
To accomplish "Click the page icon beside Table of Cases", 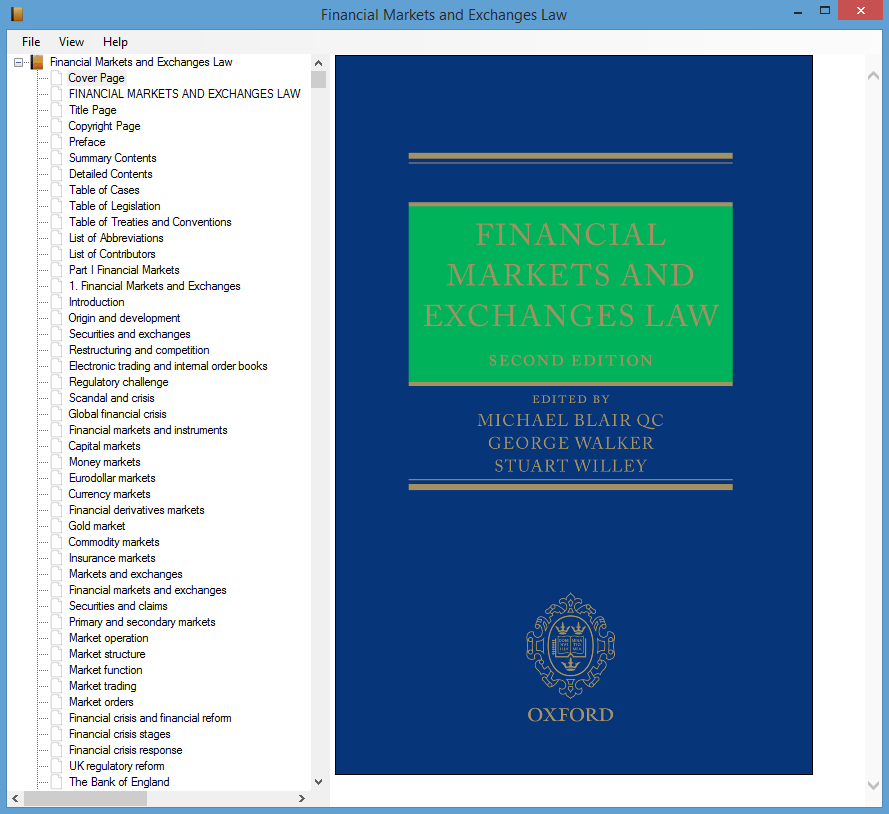I will (57, 190).
